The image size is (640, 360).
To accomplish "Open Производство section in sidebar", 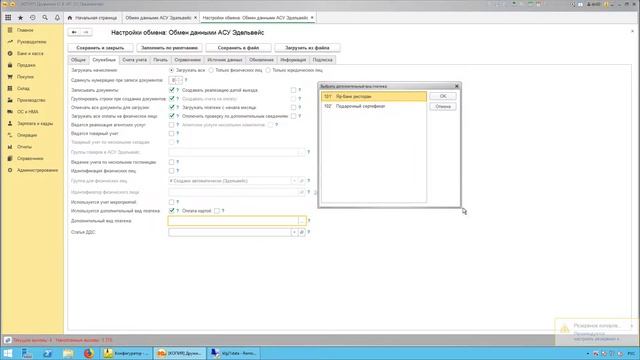I will click(x=32, y=100).
